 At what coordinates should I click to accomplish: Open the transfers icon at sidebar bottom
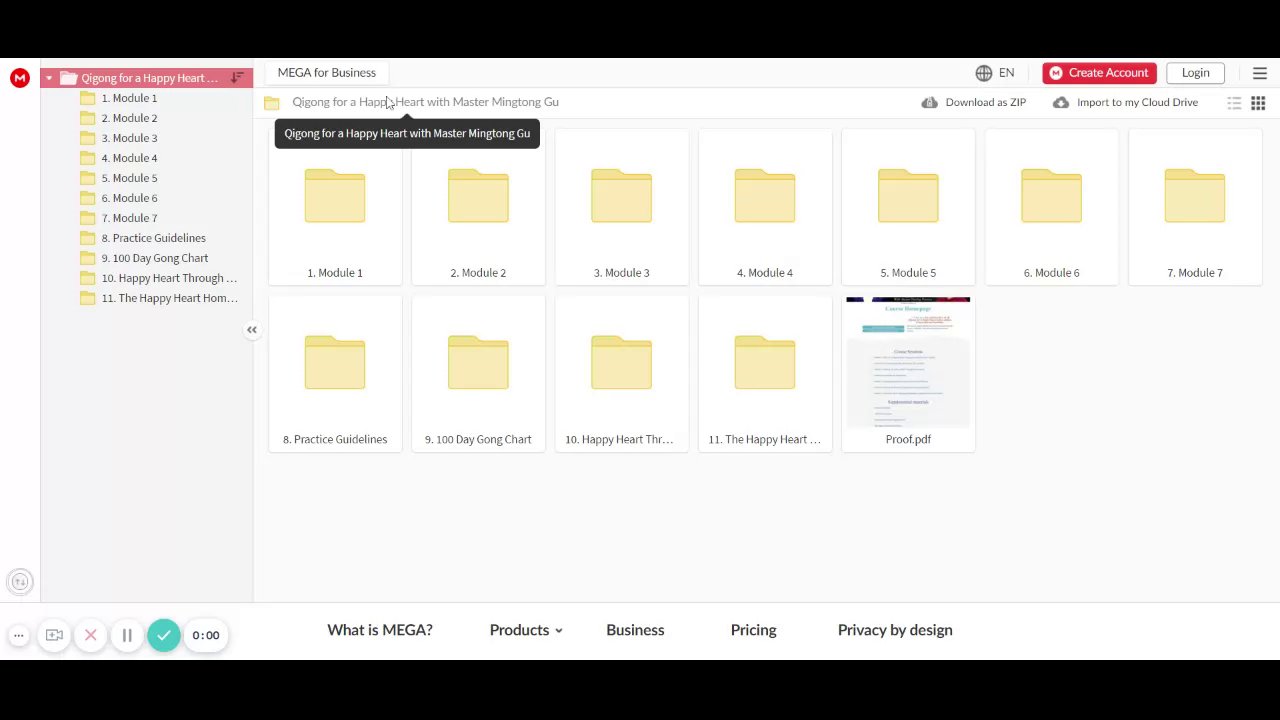20,582
